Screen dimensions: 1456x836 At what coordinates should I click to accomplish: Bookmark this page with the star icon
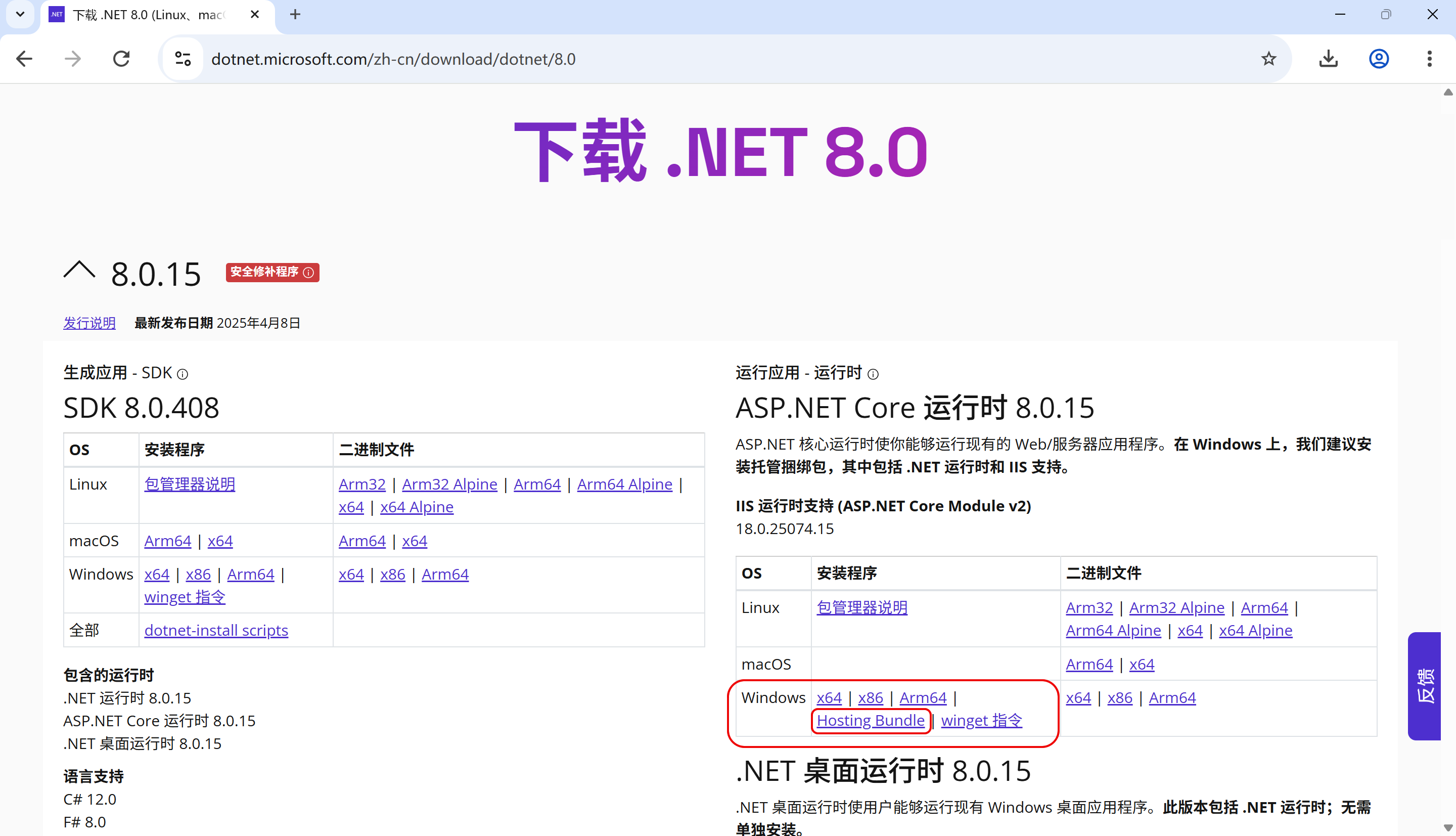coord(1269,59)
